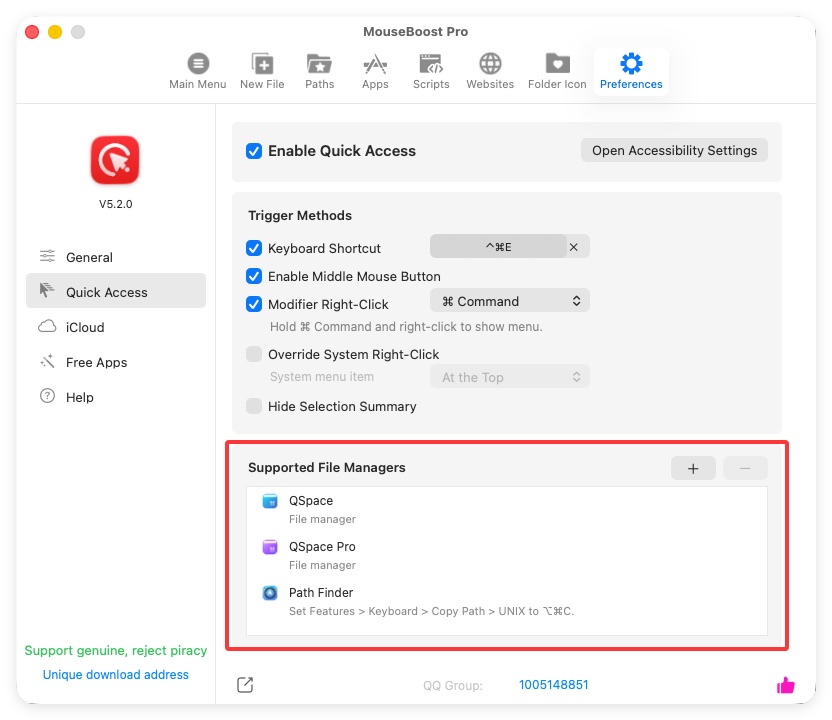Toggle the Modifier Right-Click checkbox
This screenshot has height=720, width=832.
tap(254, 304)
